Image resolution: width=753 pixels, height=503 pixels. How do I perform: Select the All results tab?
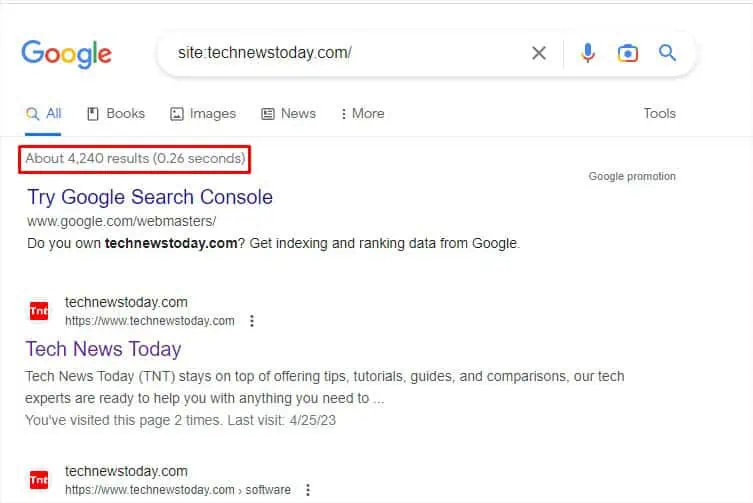tap(44, 114)
